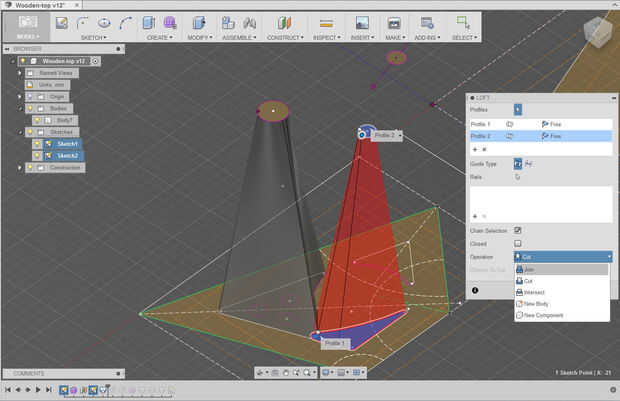Image resolution: width=620 pixels, height=401 pixels.
Task: Select New Body from Operation list
Action: (x=536, y=304)
